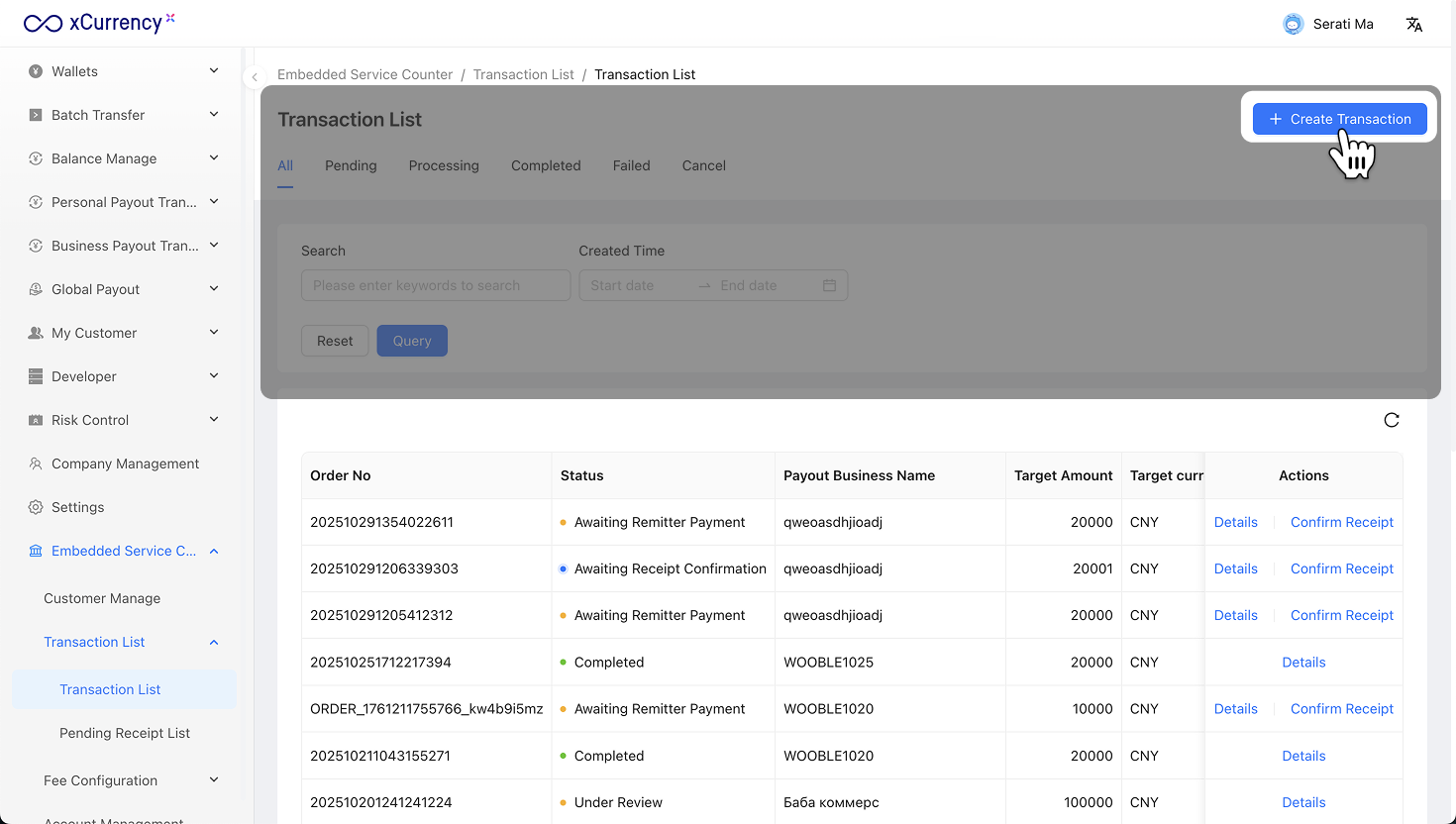This screenshot has height=824, width=1456.
Task: Click the xCurrency logo
Action: pos(99,23)
